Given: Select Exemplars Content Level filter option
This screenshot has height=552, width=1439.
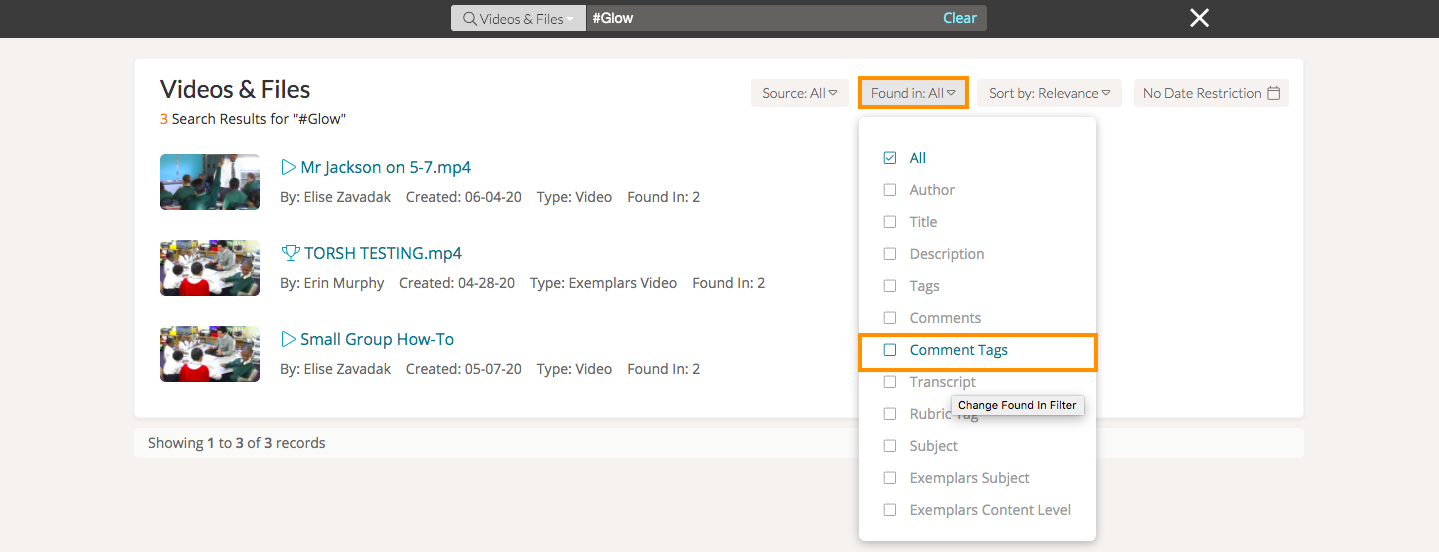Looking at the screenshot, I should click(x=989, y=510).
